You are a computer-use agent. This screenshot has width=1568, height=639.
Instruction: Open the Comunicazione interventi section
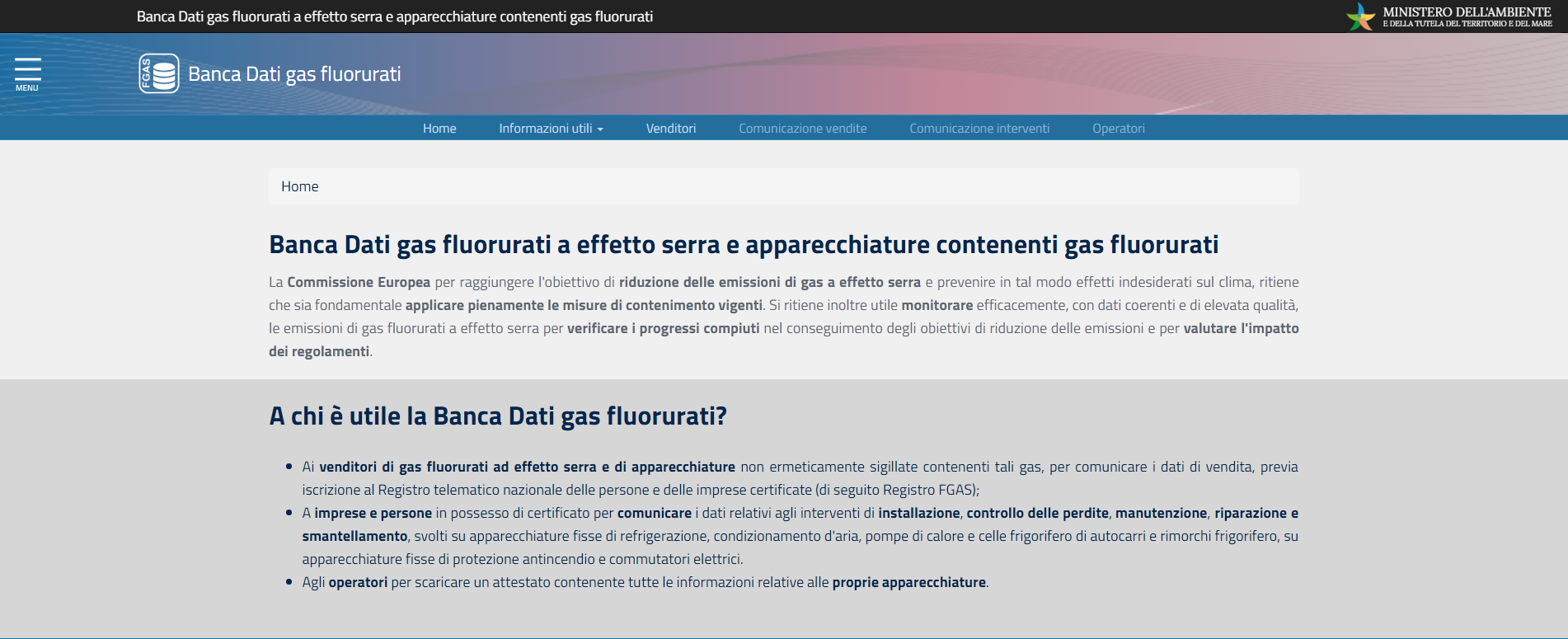click(979, 129)
